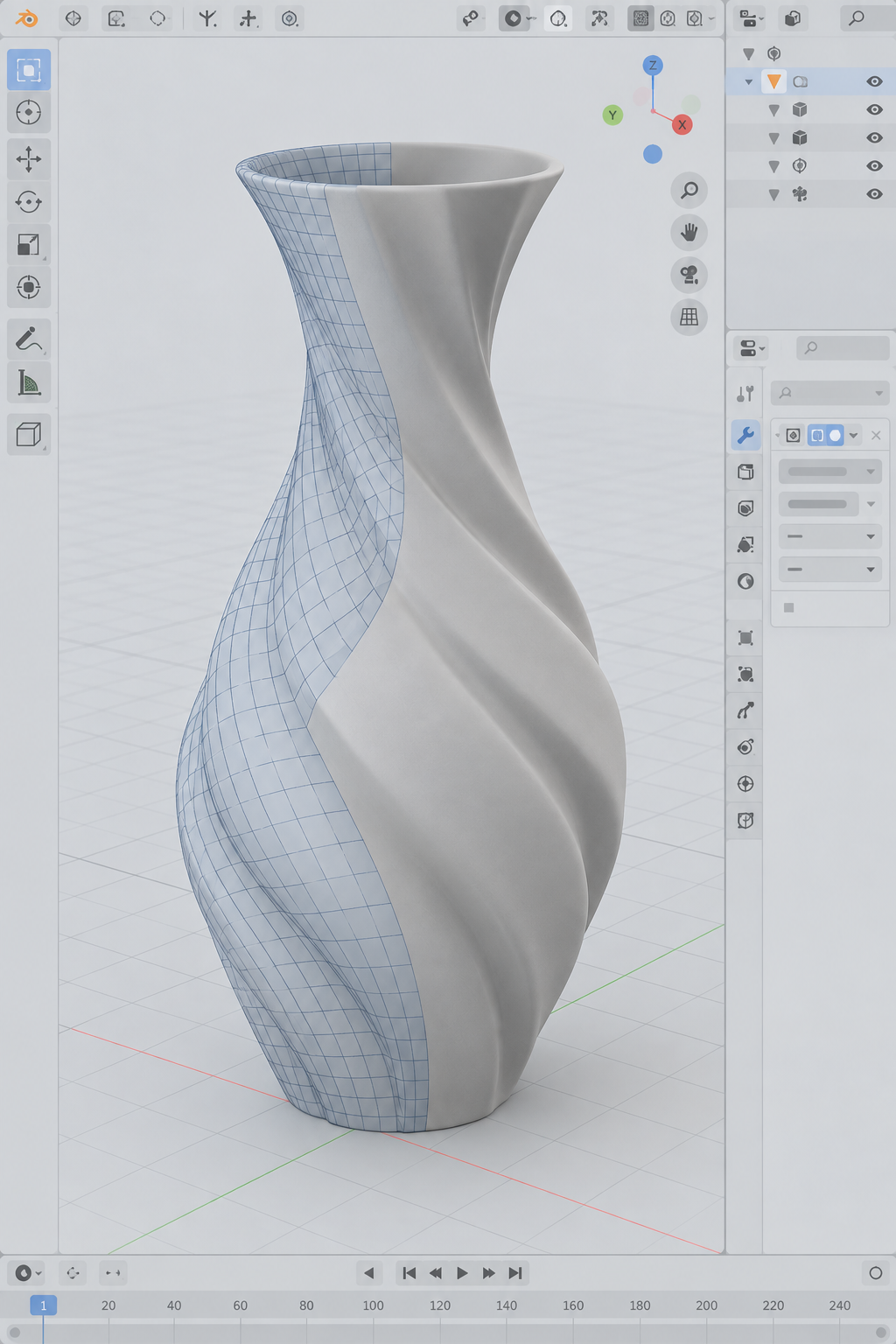Toggle perspective/orthographic grid gizmo

click(689, 317)
